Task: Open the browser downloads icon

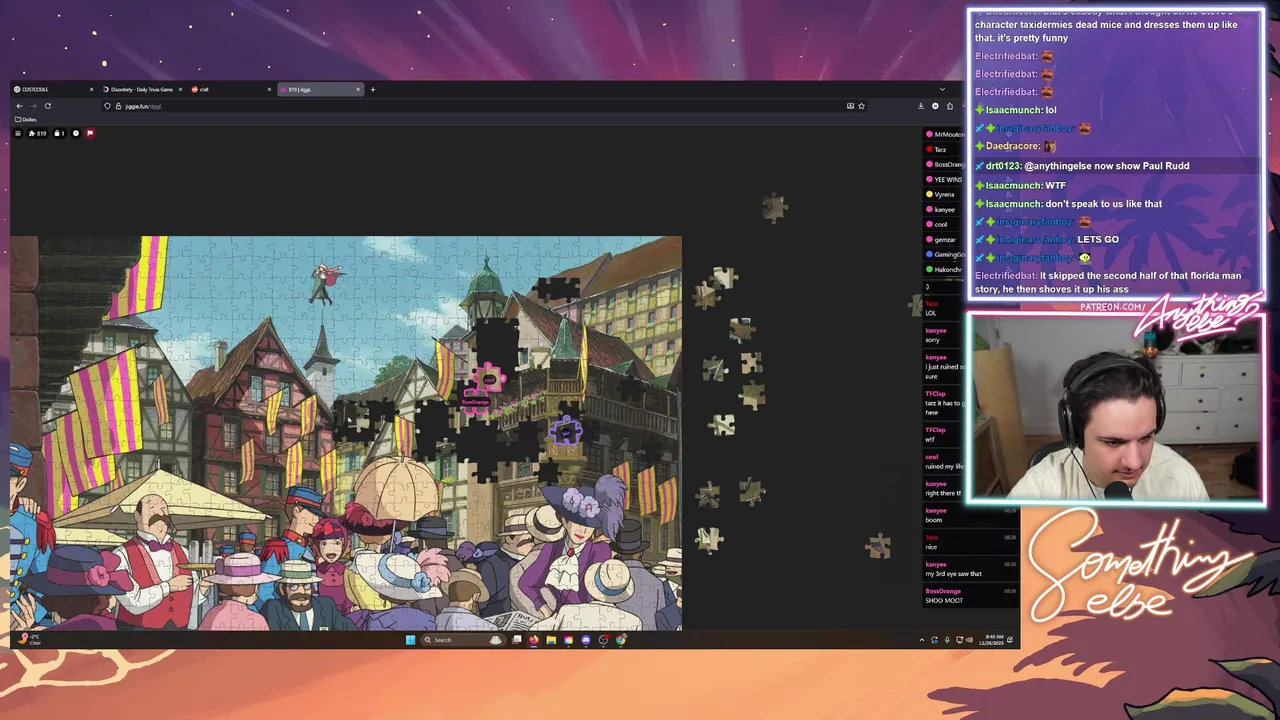Action: point(921,106)
